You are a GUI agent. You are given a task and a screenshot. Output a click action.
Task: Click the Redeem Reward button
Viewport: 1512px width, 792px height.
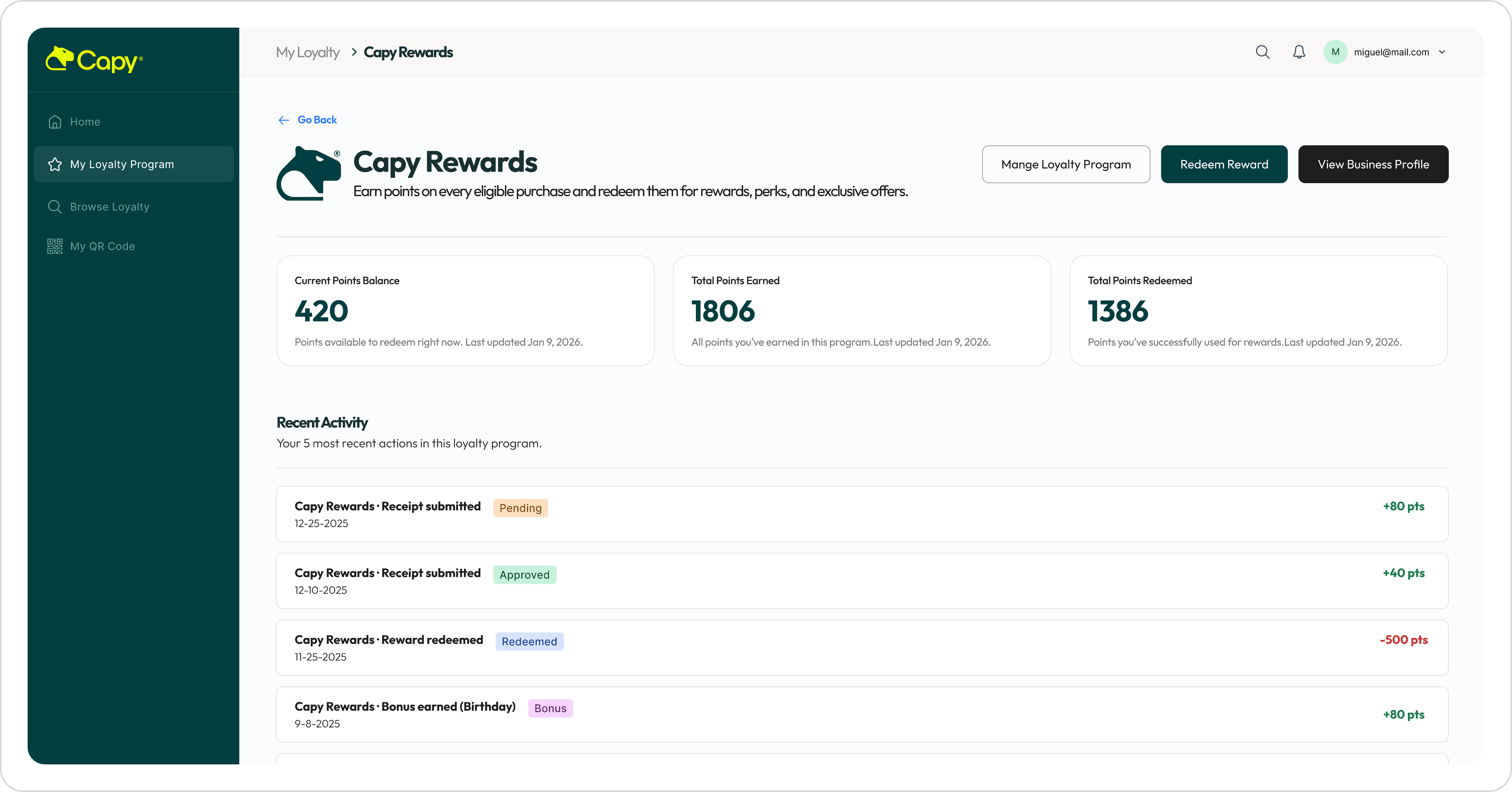pyautogui.click(x=1224, y=164)
